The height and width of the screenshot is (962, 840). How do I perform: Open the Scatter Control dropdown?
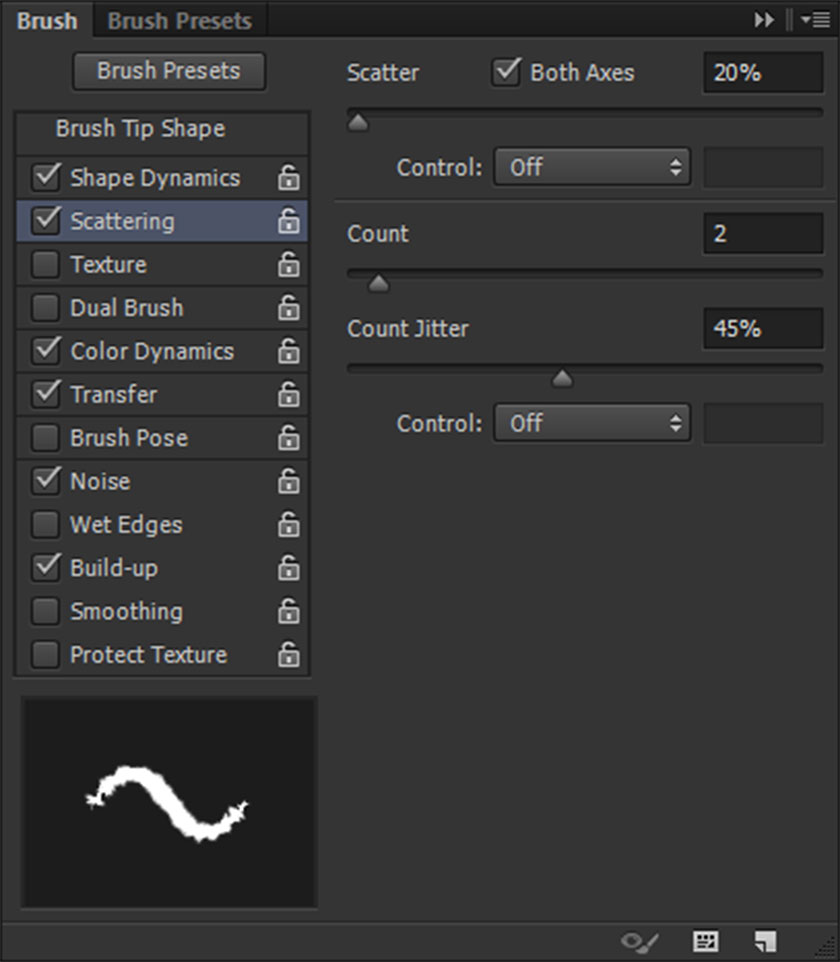tap(592, 167)
